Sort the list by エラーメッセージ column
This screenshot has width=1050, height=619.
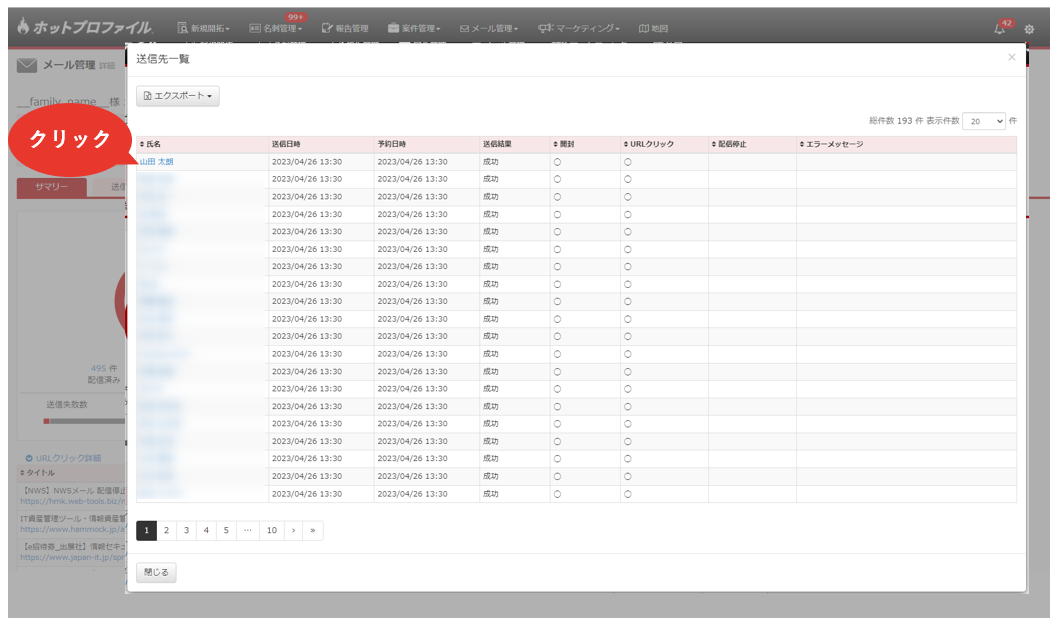click(831, 144)
